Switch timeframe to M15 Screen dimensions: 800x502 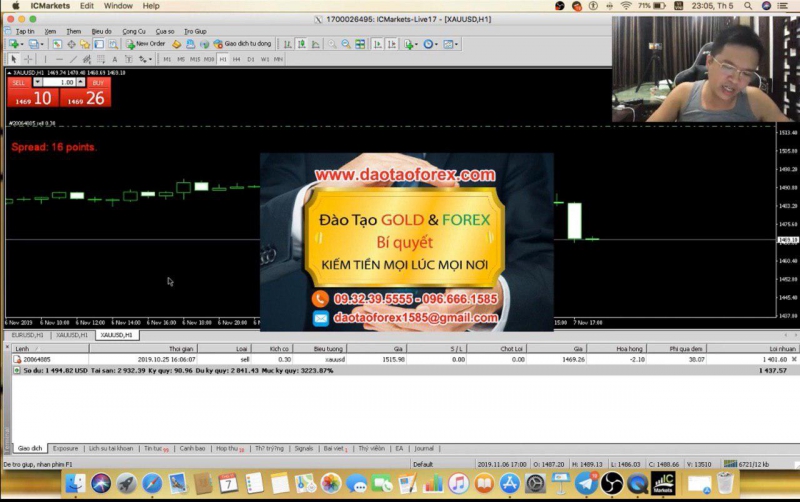195,59
